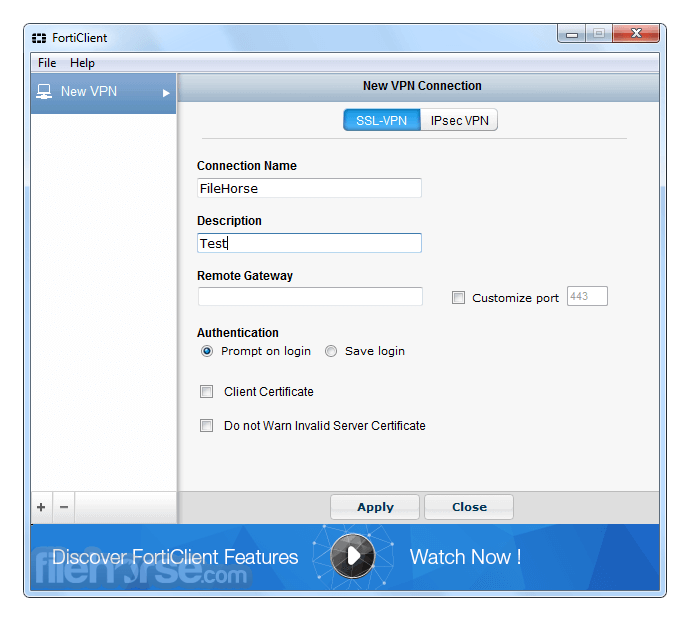The image size is (687, 619).
Task: Click the computer icon beside New VPN
Action: [x=44, y=92]
